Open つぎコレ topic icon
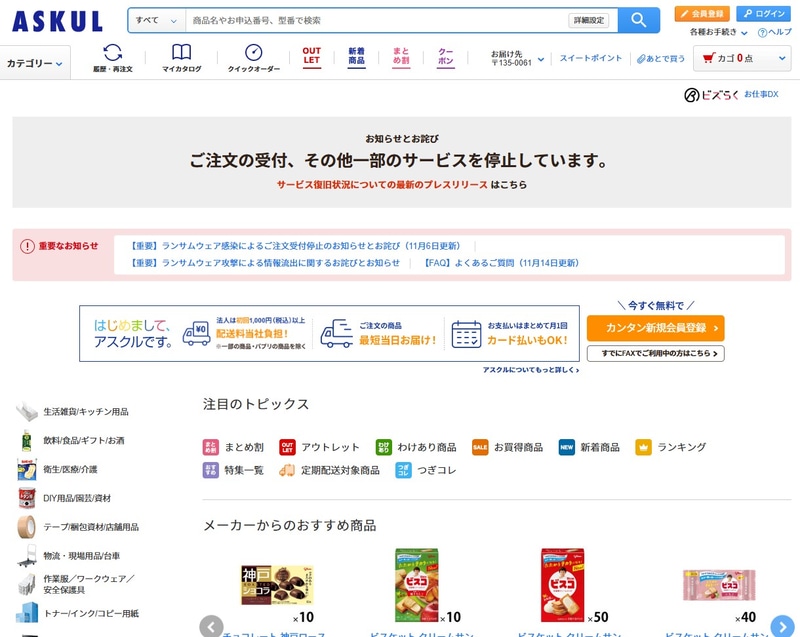 click(404, 470)
